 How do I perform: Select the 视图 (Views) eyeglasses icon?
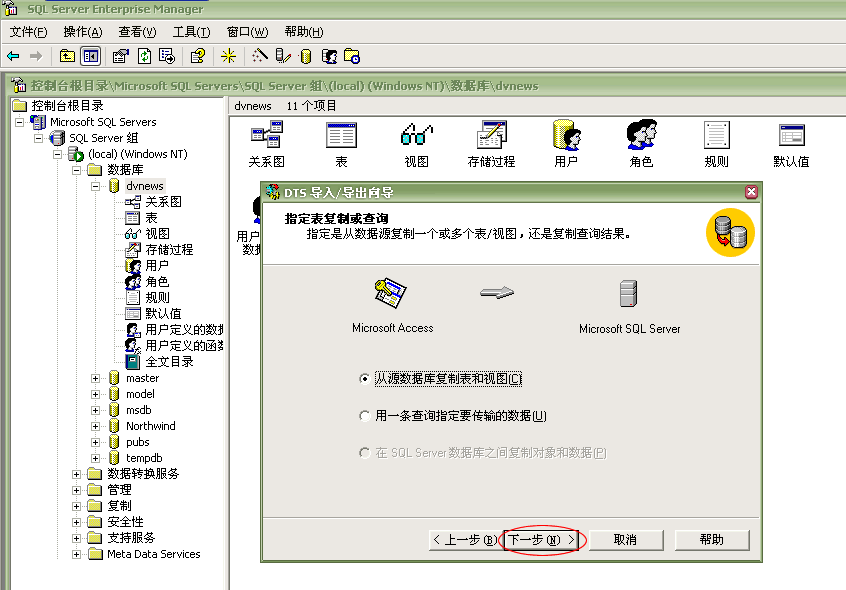[x=415, y=135]
